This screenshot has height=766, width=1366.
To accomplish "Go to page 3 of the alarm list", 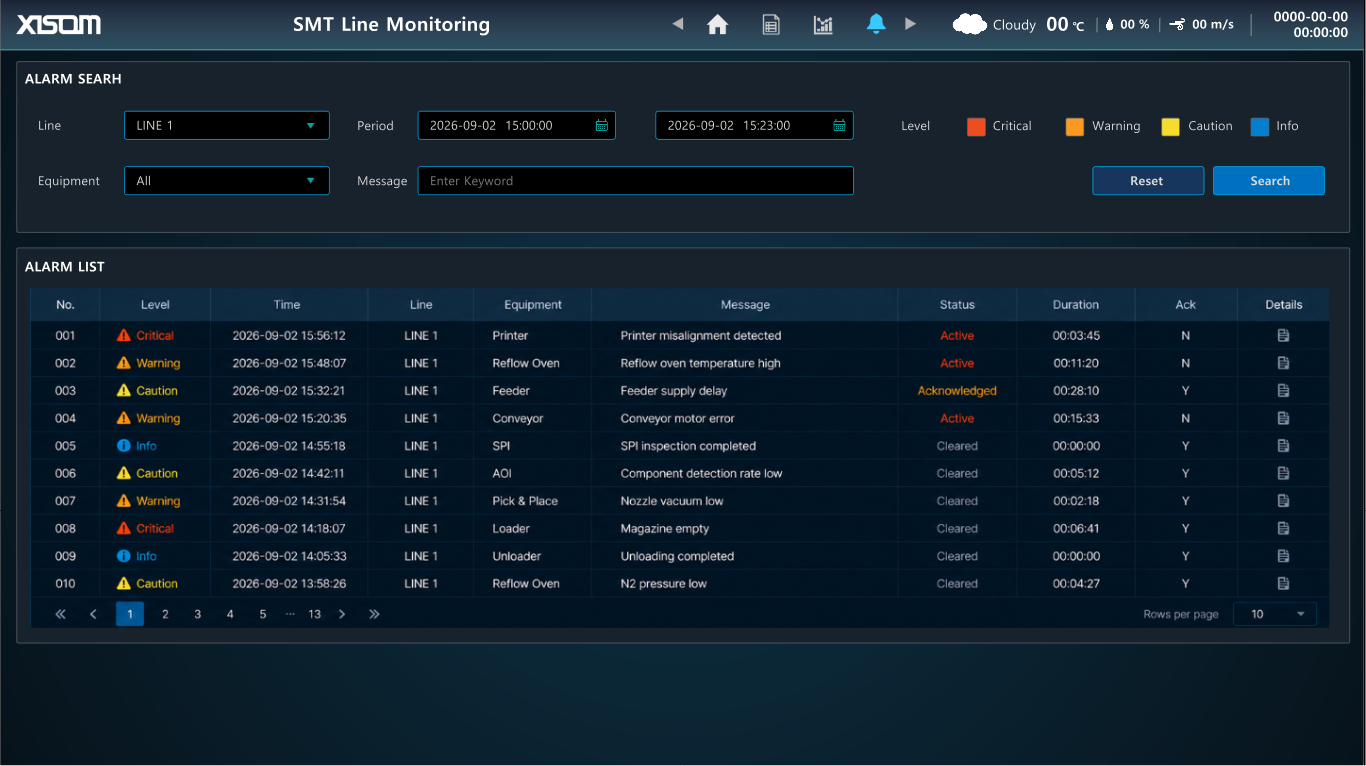I will click(x=198, y=614).
